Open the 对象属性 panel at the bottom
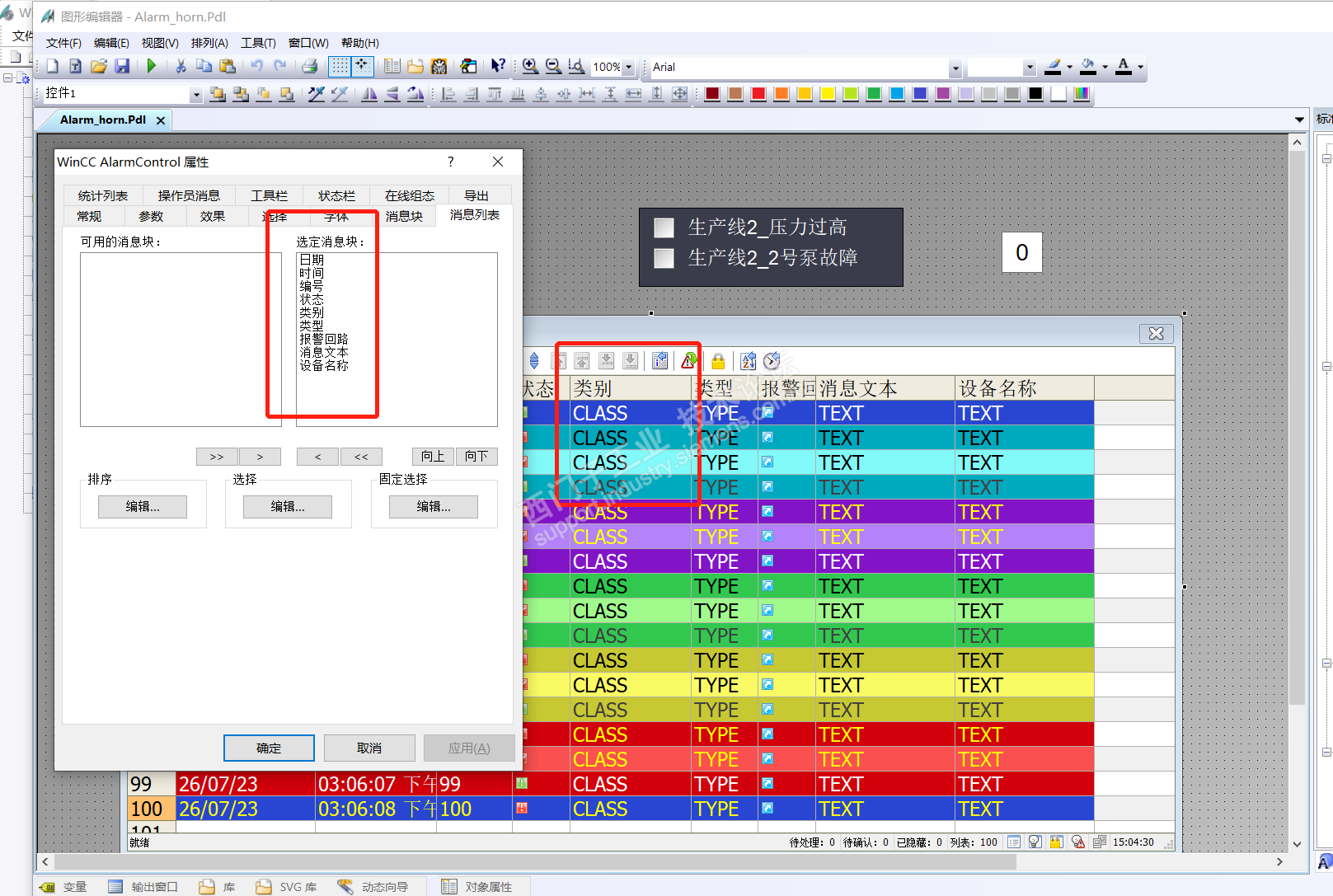This screenshot has width=1333, height=896. pyautogui.click(x=478, y=887)
